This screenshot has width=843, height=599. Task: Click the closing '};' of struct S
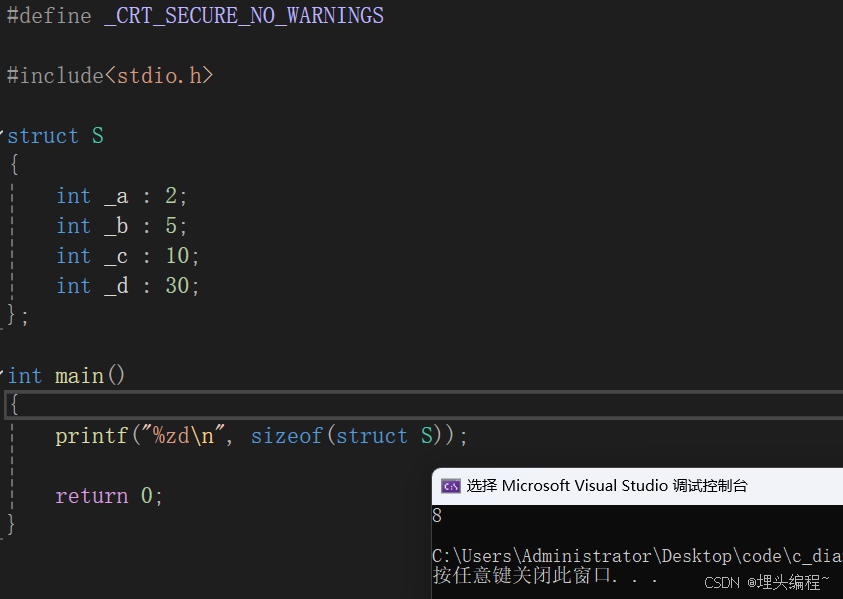tap(17, 315)
